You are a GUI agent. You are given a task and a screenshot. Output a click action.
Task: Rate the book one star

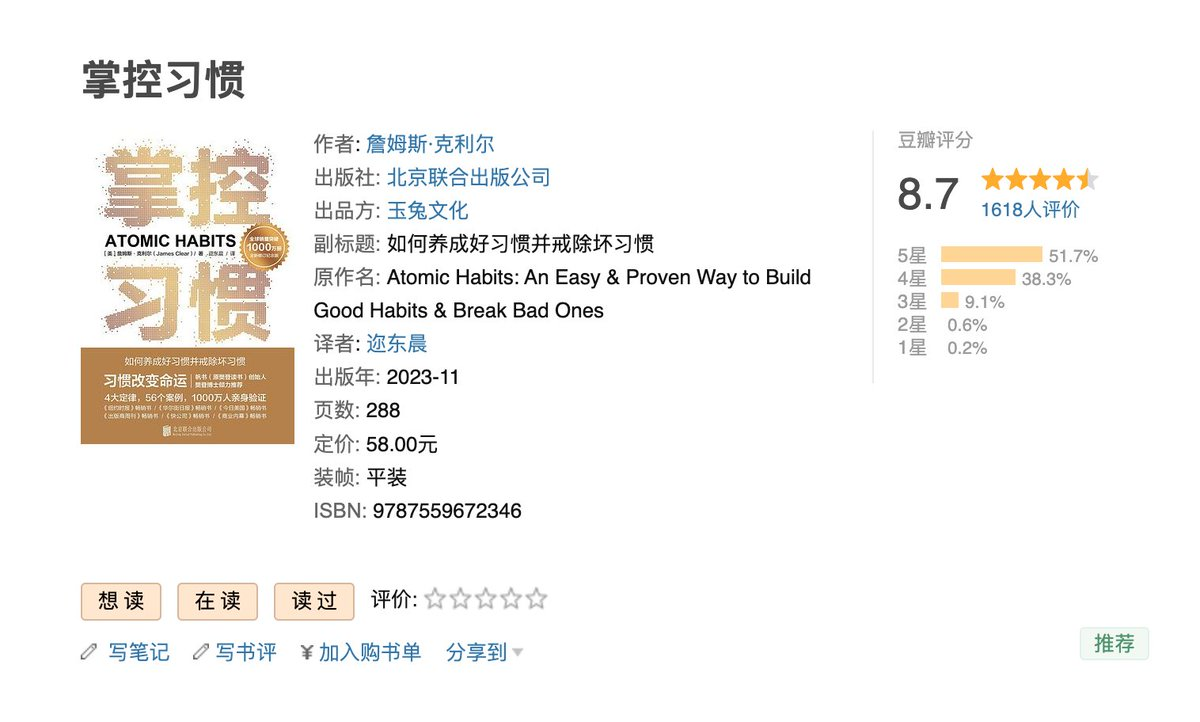tap(435, 600)
